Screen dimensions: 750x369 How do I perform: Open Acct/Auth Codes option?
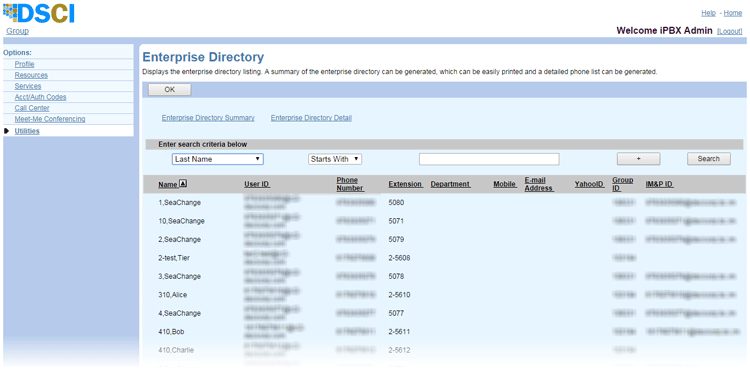(40, 97)
